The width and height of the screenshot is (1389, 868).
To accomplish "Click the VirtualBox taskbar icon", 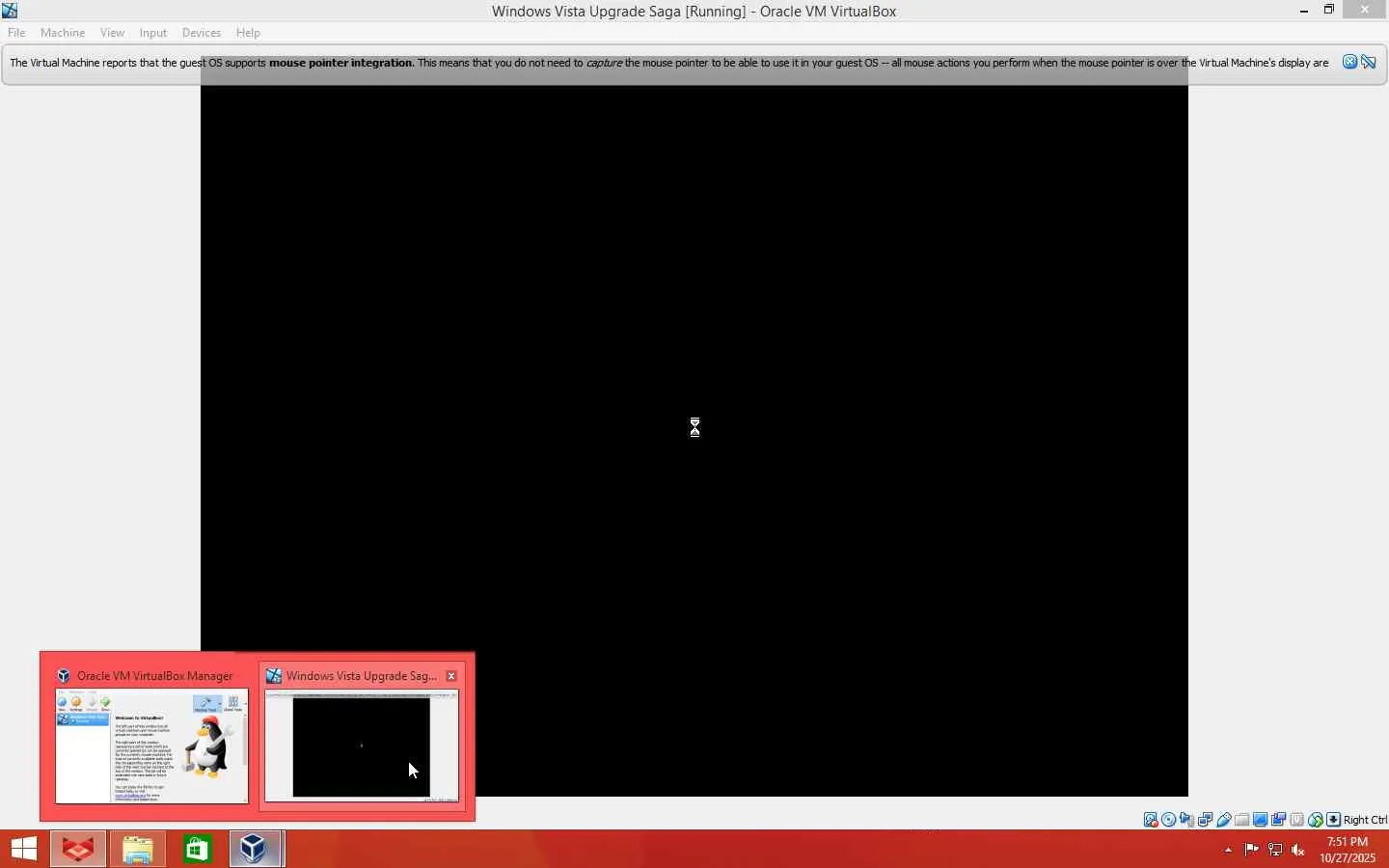I will click(x=257, y=849).
